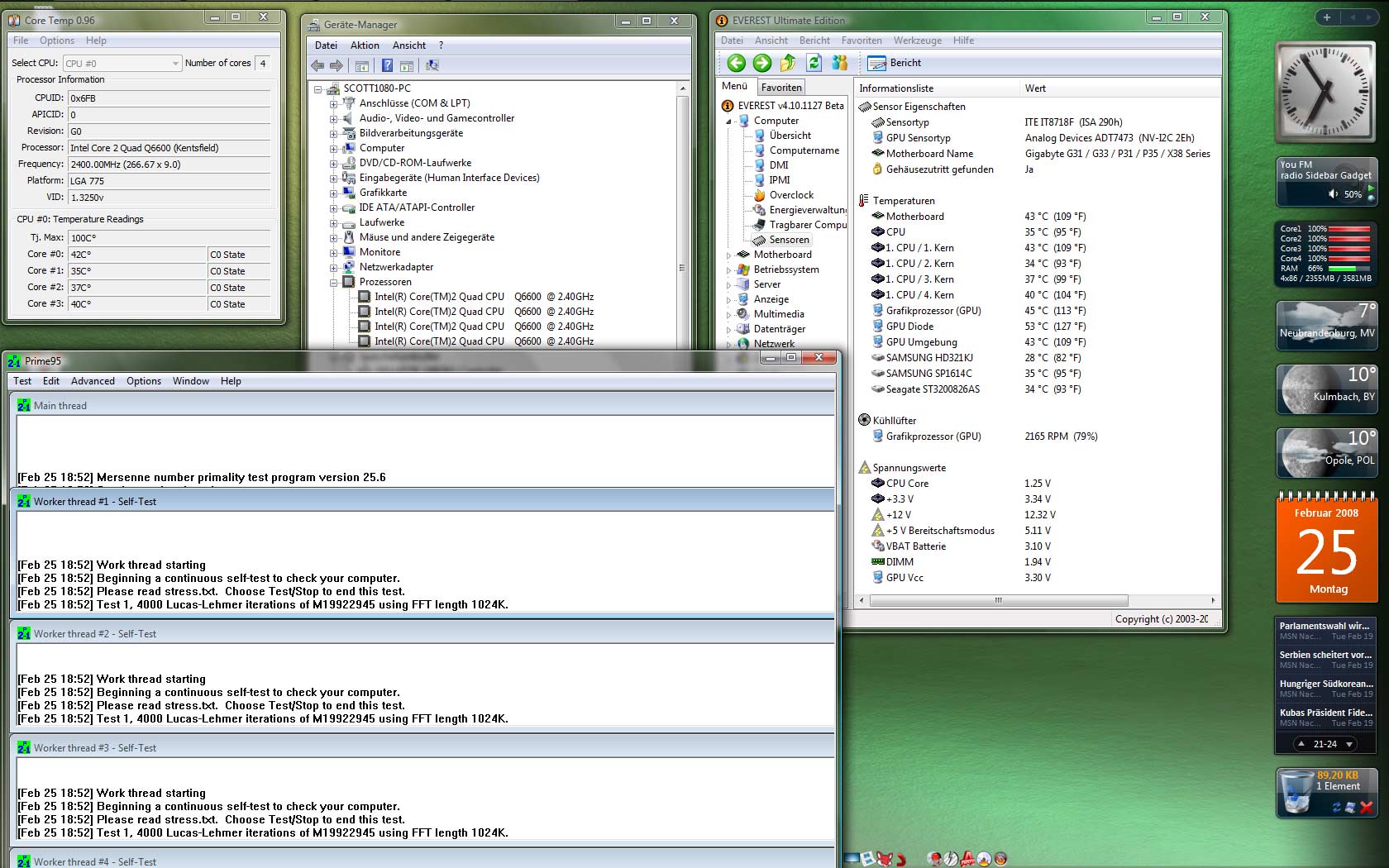Click the Geräte-Manager console tree toolbar icon
The height and width of the screenshot is (868, 1389).
click(361, 66)
